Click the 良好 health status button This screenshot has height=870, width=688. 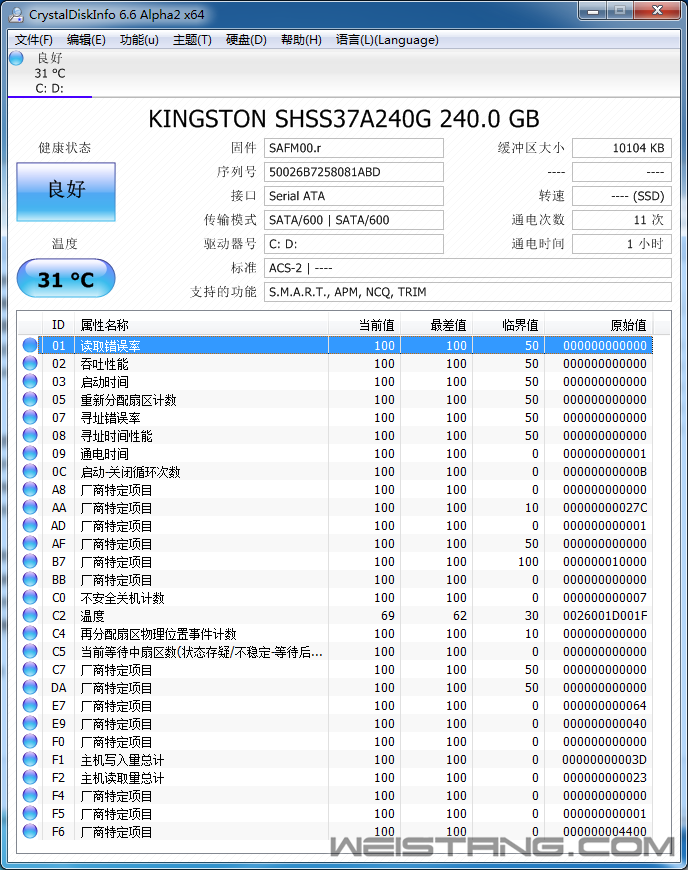[x=66, y=192]
